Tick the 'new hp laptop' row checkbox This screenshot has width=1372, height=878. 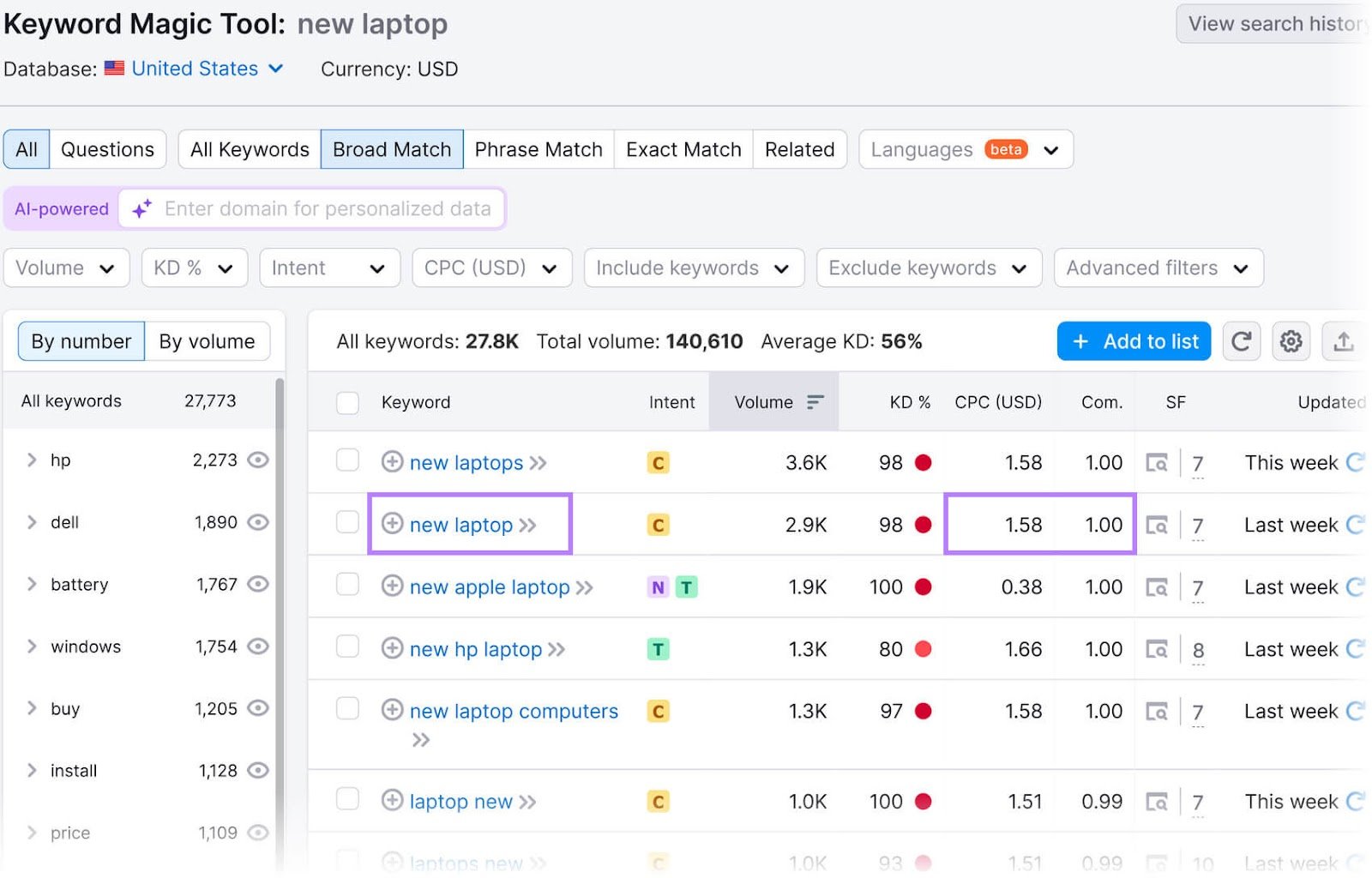[347, 646]
